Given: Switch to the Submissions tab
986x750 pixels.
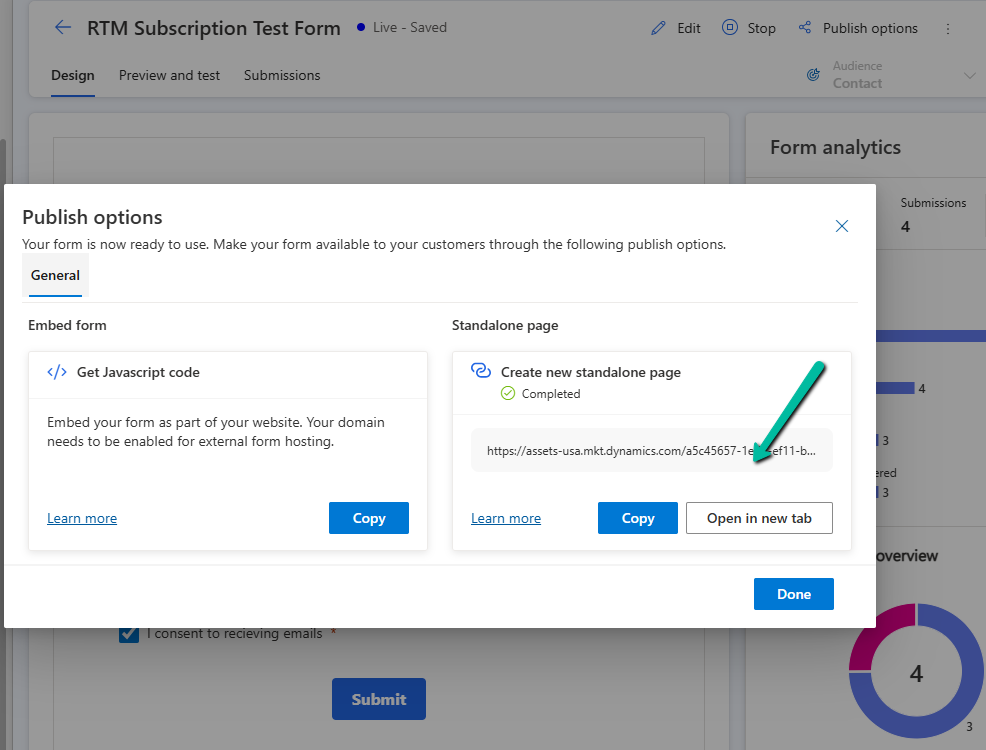Looking at the screenshot, I should pos(281,75).
